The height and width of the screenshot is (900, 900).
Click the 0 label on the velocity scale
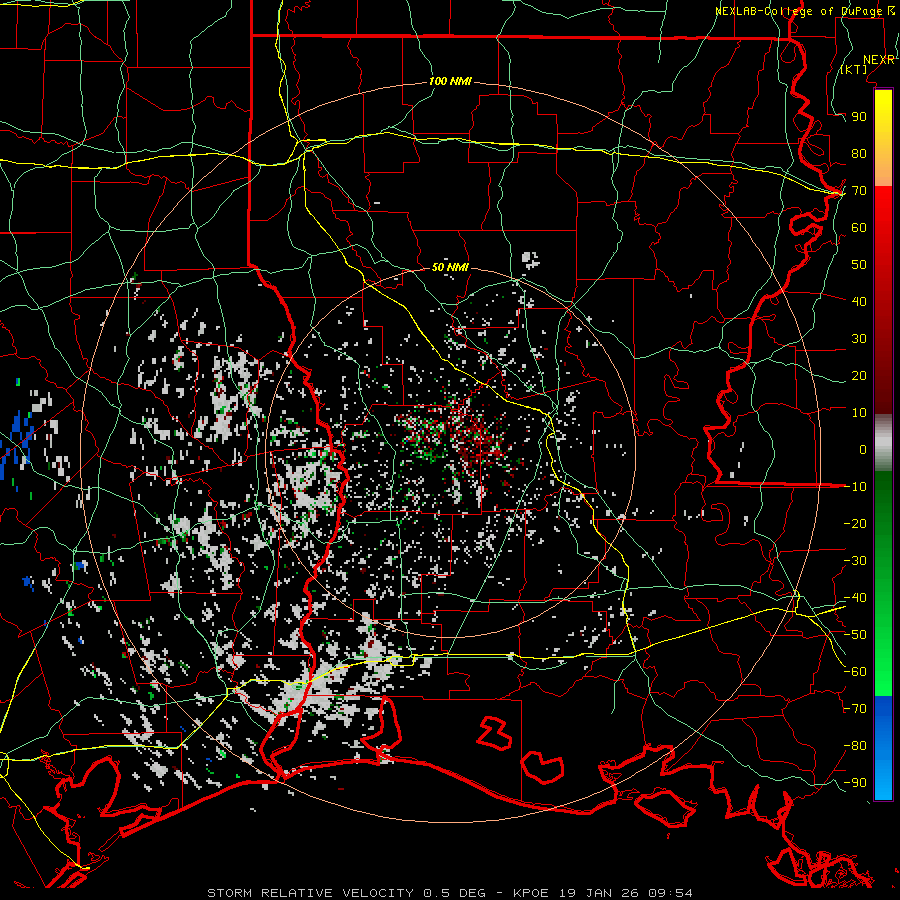863,449
